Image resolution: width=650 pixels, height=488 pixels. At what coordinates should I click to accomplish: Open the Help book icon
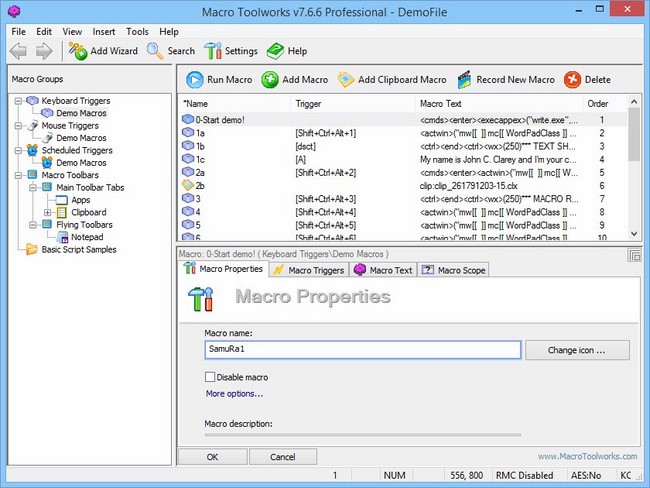pyautogui.click(x=275, y=51)
